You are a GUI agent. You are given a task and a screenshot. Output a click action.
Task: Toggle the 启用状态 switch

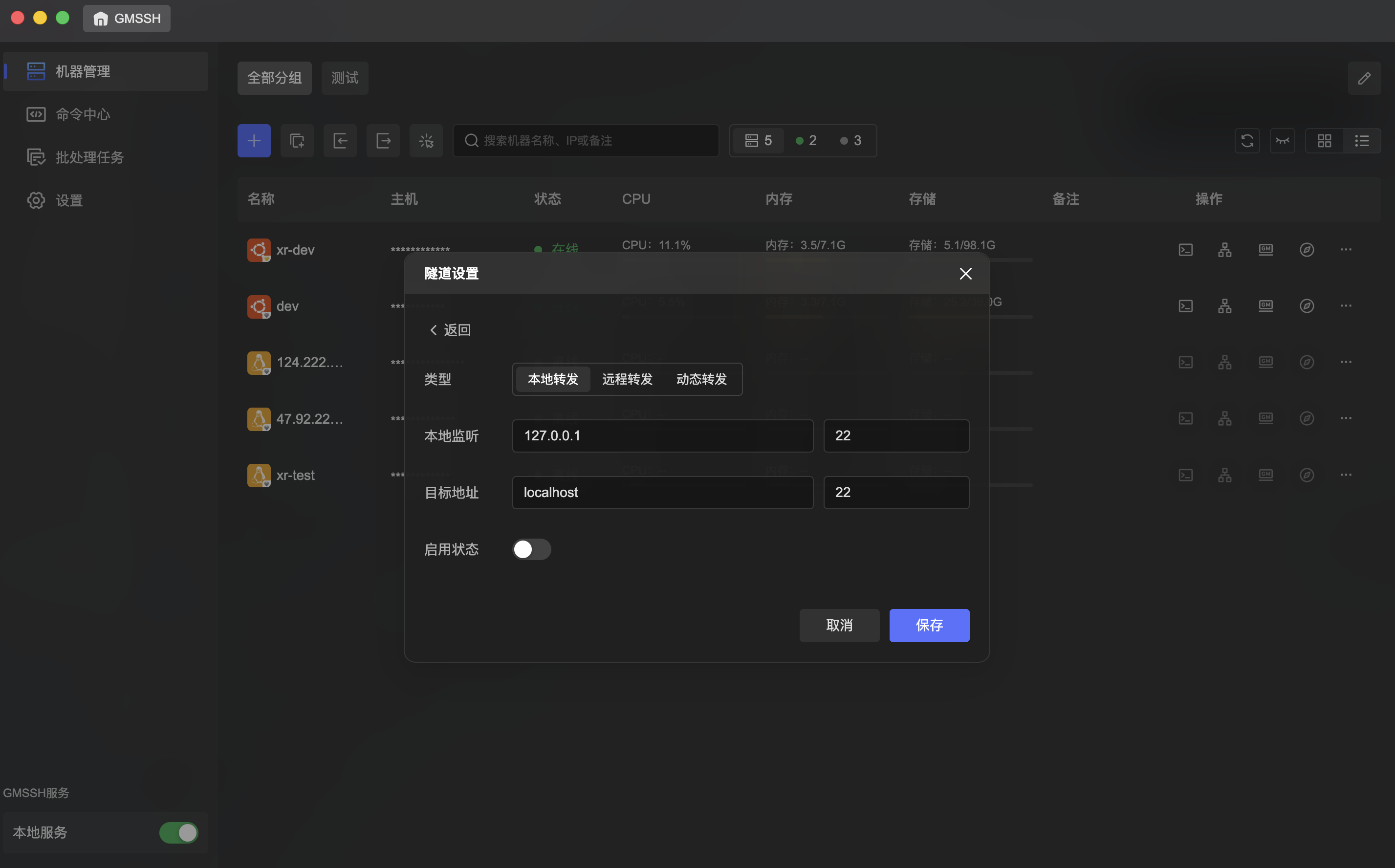tap(532, 549)
